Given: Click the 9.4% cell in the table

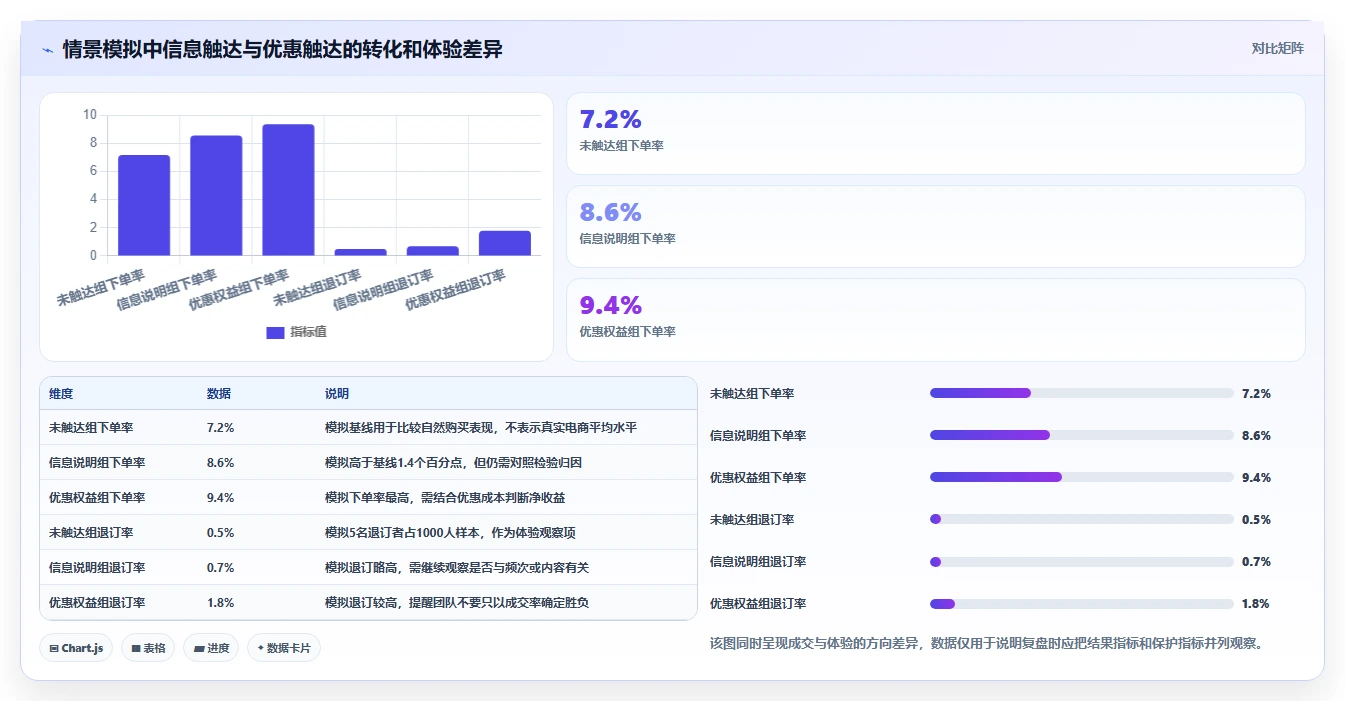Looking at the screenshot, I should [x=220, y=497].
